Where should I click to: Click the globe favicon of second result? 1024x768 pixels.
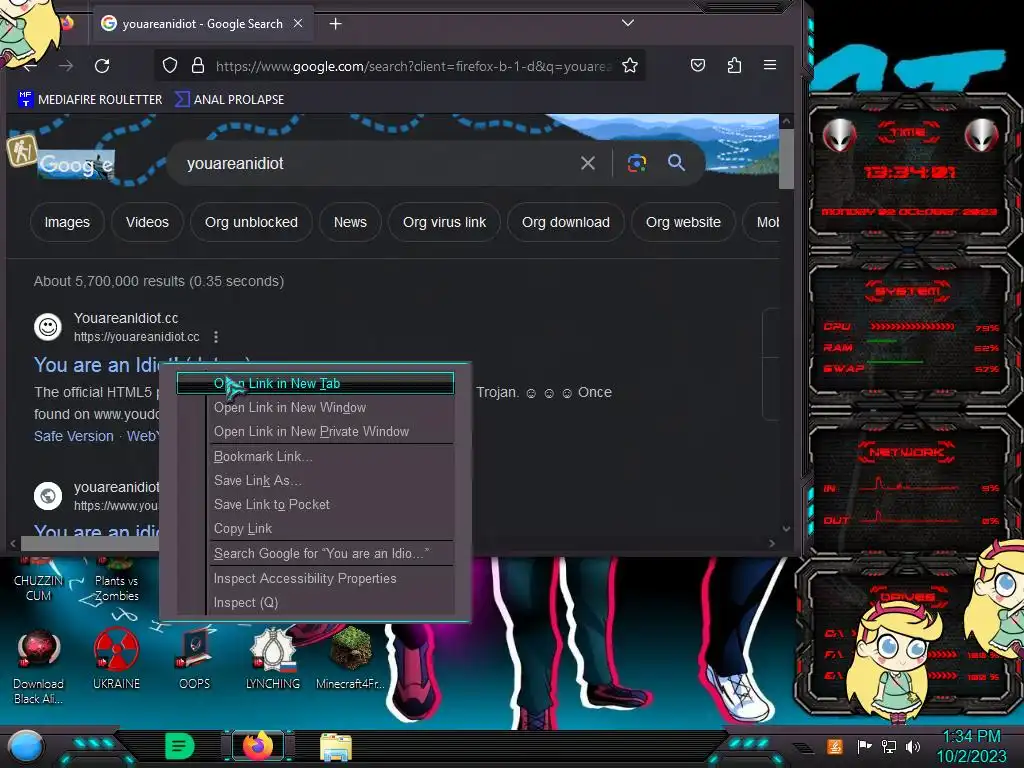[x=48, y=496]
